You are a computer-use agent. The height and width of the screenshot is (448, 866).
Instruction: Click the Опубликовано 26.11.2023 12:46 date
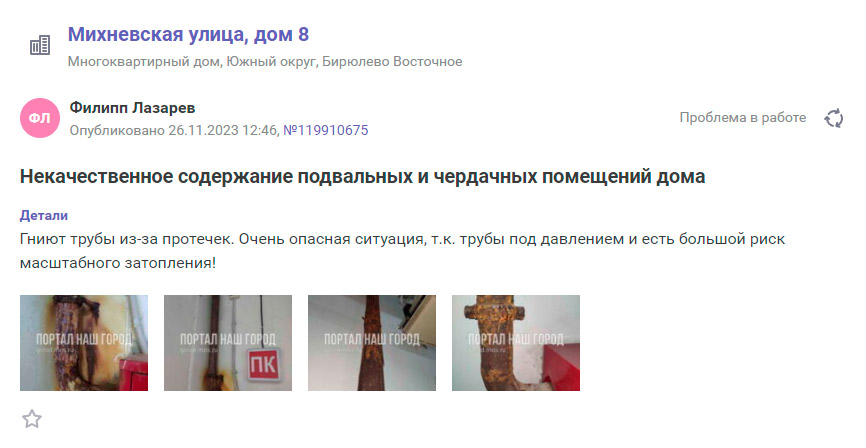point(173,130)
